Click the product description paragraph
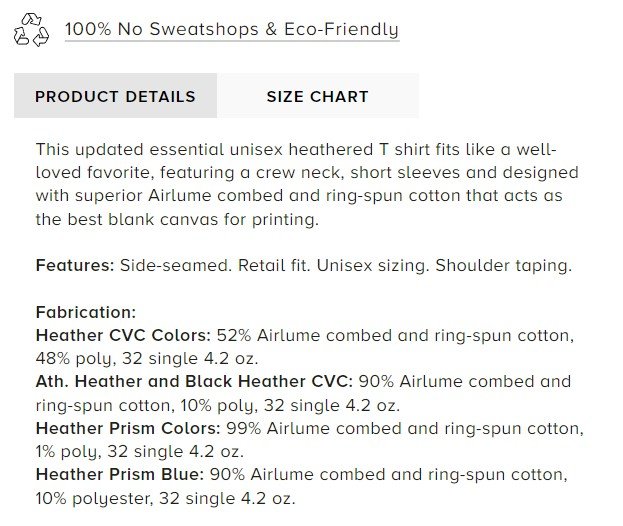 [307, 183]
